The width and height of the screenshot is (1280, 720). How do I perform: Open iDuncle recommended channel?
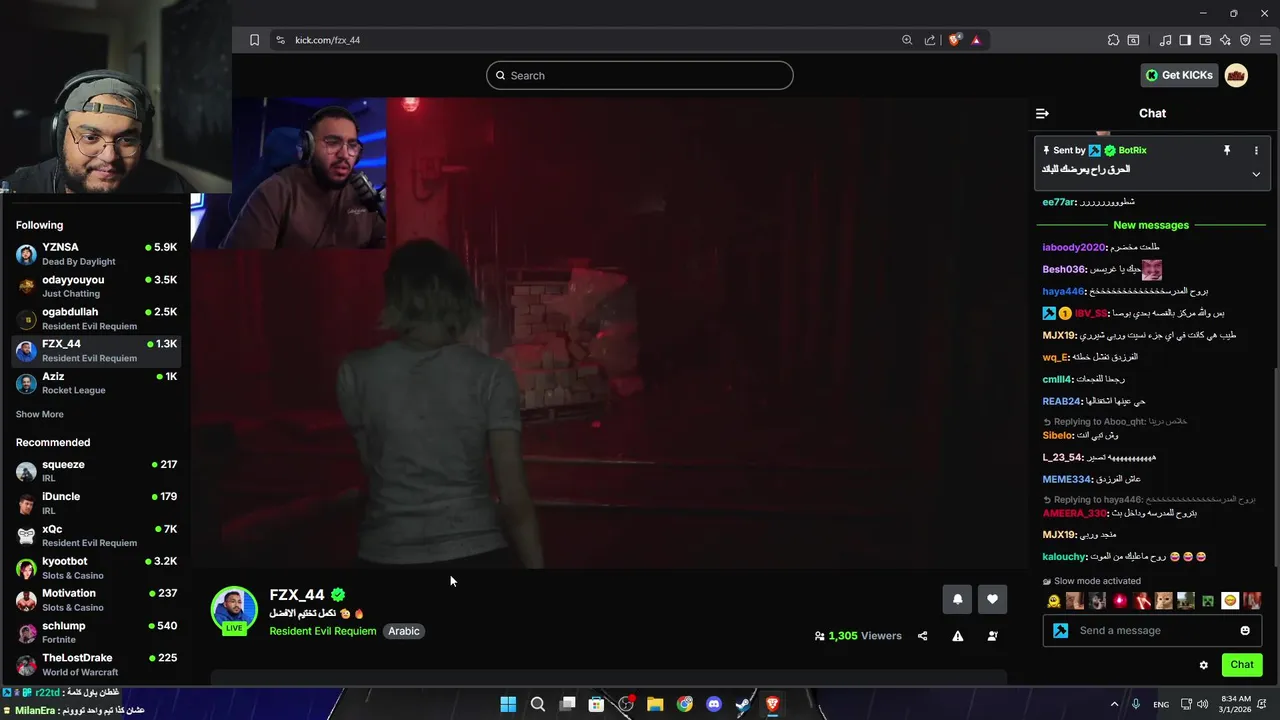95,503
